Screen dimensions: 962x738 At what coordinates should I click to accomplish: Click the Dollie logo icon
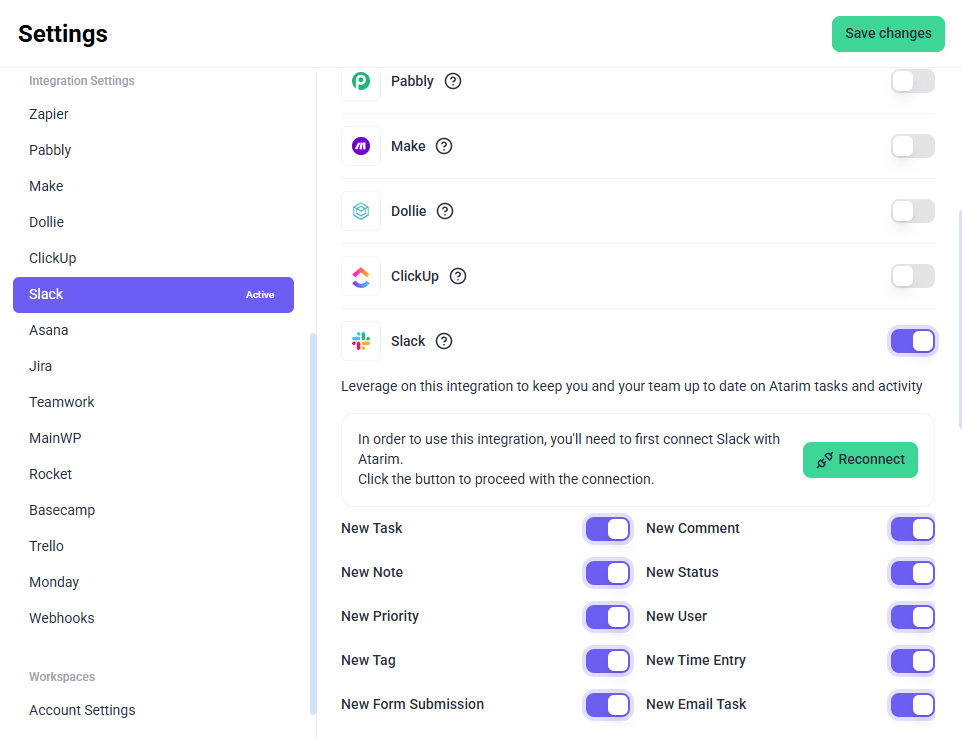coord(361,211)
